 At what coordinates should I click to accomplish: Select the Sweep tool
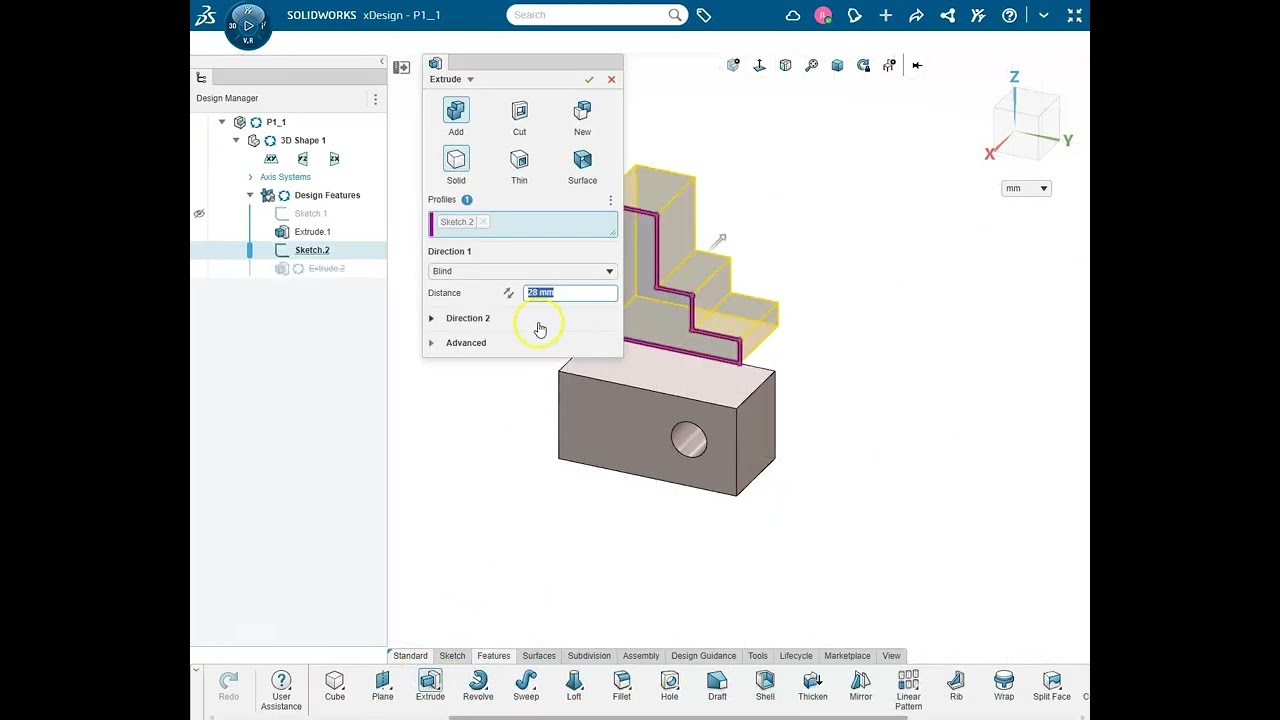point(526,686)
